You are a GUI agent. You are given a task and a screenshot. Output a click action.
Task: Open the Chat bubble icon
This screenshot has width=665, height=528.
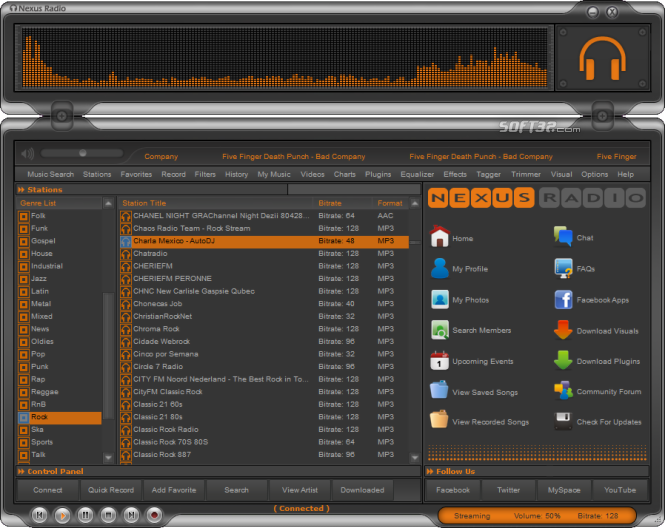coord(563,237)
